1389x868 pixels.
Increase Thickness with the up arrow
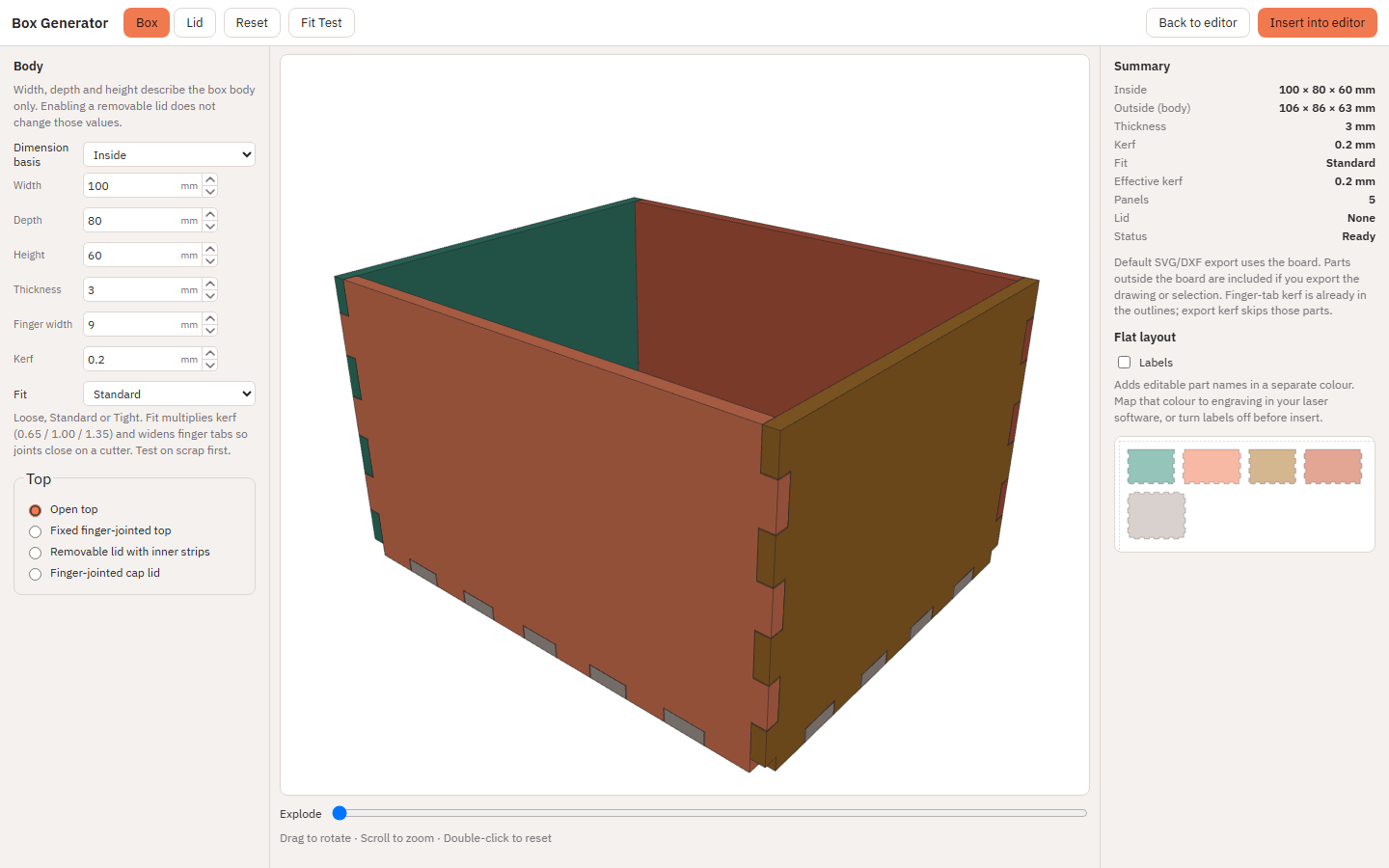(210, 284)
